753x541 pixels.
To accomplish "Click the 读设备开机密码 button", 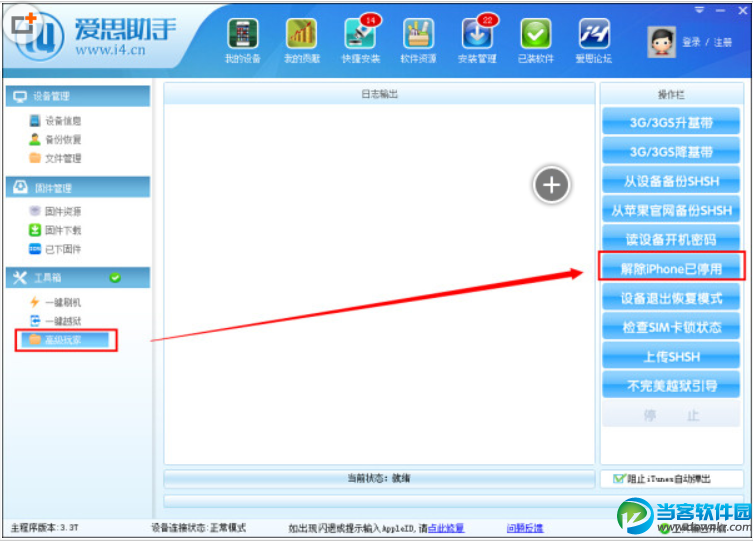I will click(x=671, y=240).
